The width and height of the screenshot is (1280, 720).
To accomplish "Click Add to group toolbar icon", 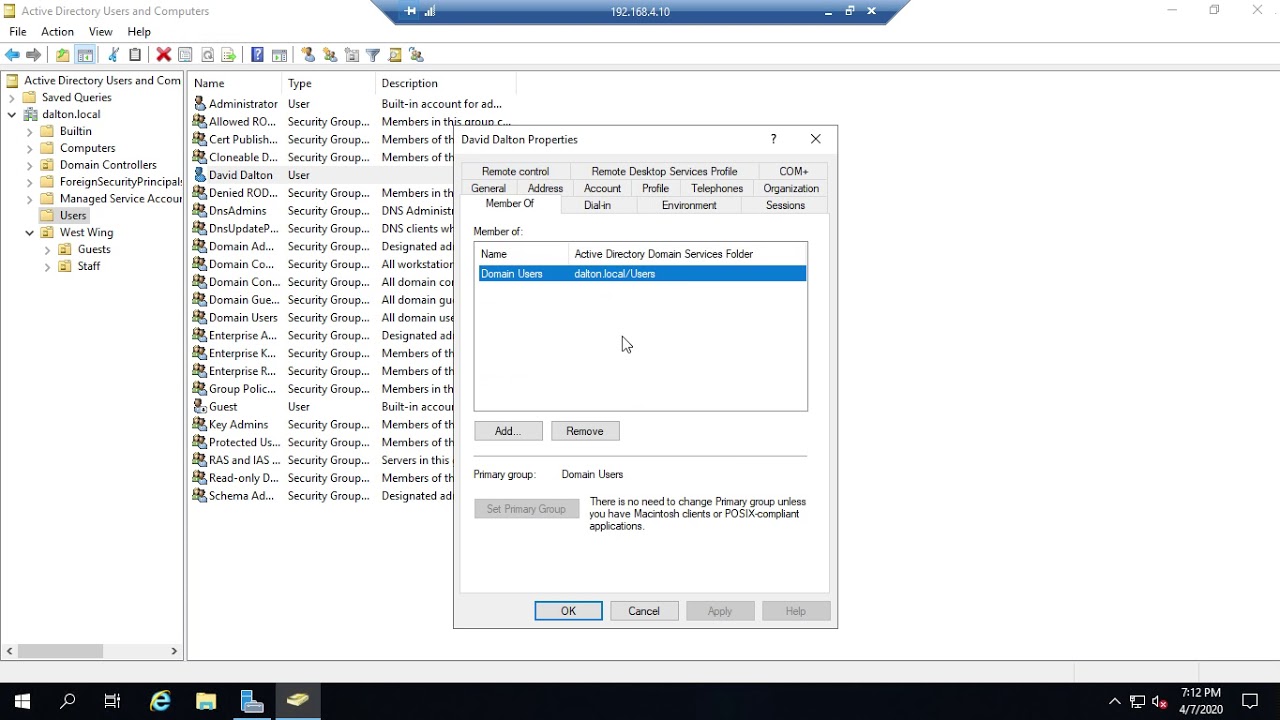I will click(417, 55).
